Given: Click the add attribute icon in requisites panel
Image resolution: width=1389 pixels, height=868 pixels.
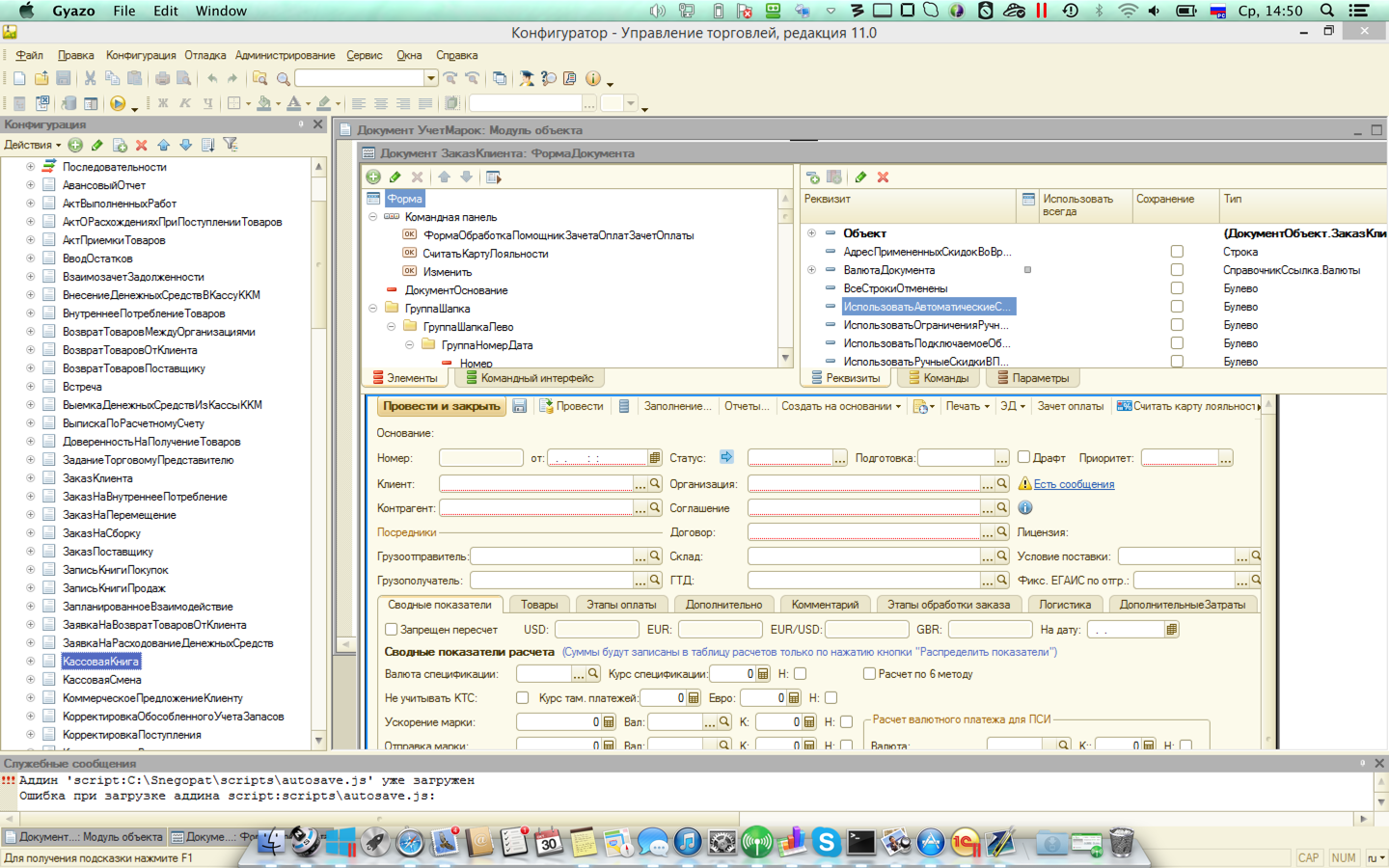Looking at the screenshot, I should point(812,177).
